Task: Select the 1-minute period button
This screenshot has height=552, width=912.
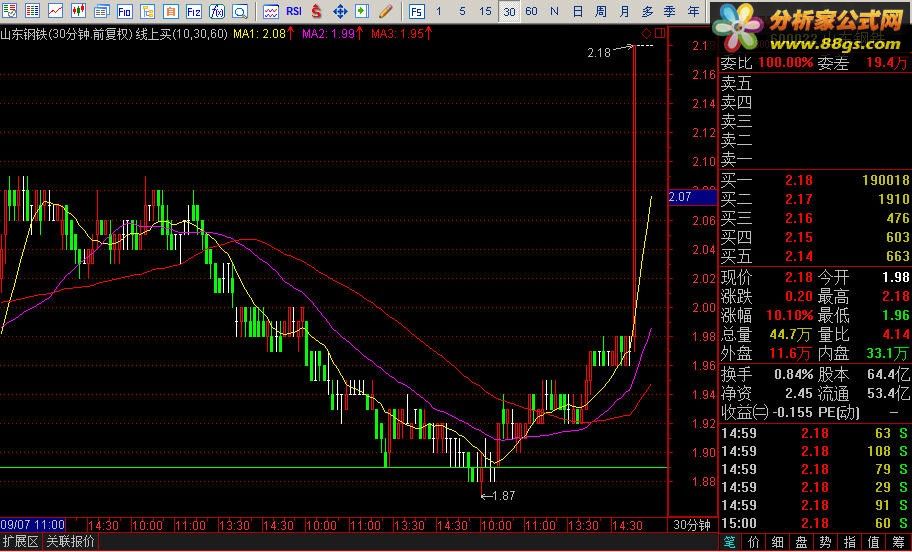Action: pyautogui.click(x=439, y=11)
